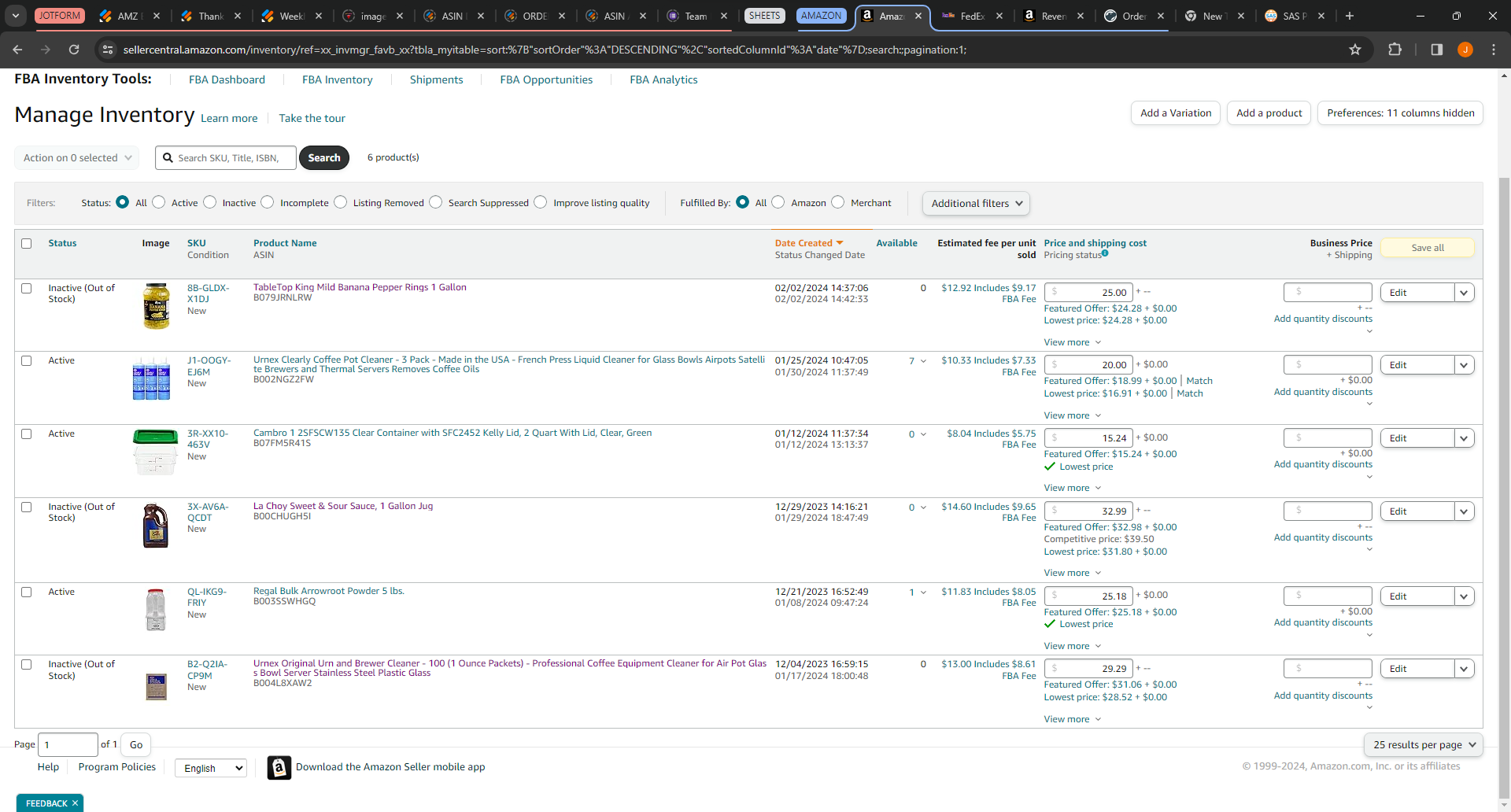1511x812 pixels.
Task: Open the Cambro Clear Container product thumbnail
Action: [x=155, y=452]
